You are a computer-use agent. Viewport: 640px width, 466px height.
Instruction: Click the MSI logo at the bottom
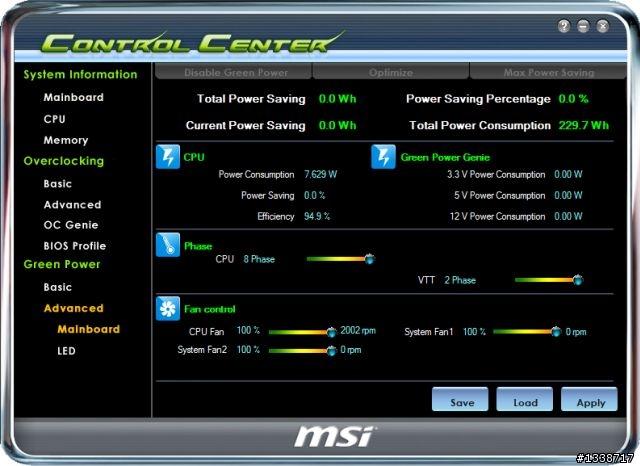335,436
